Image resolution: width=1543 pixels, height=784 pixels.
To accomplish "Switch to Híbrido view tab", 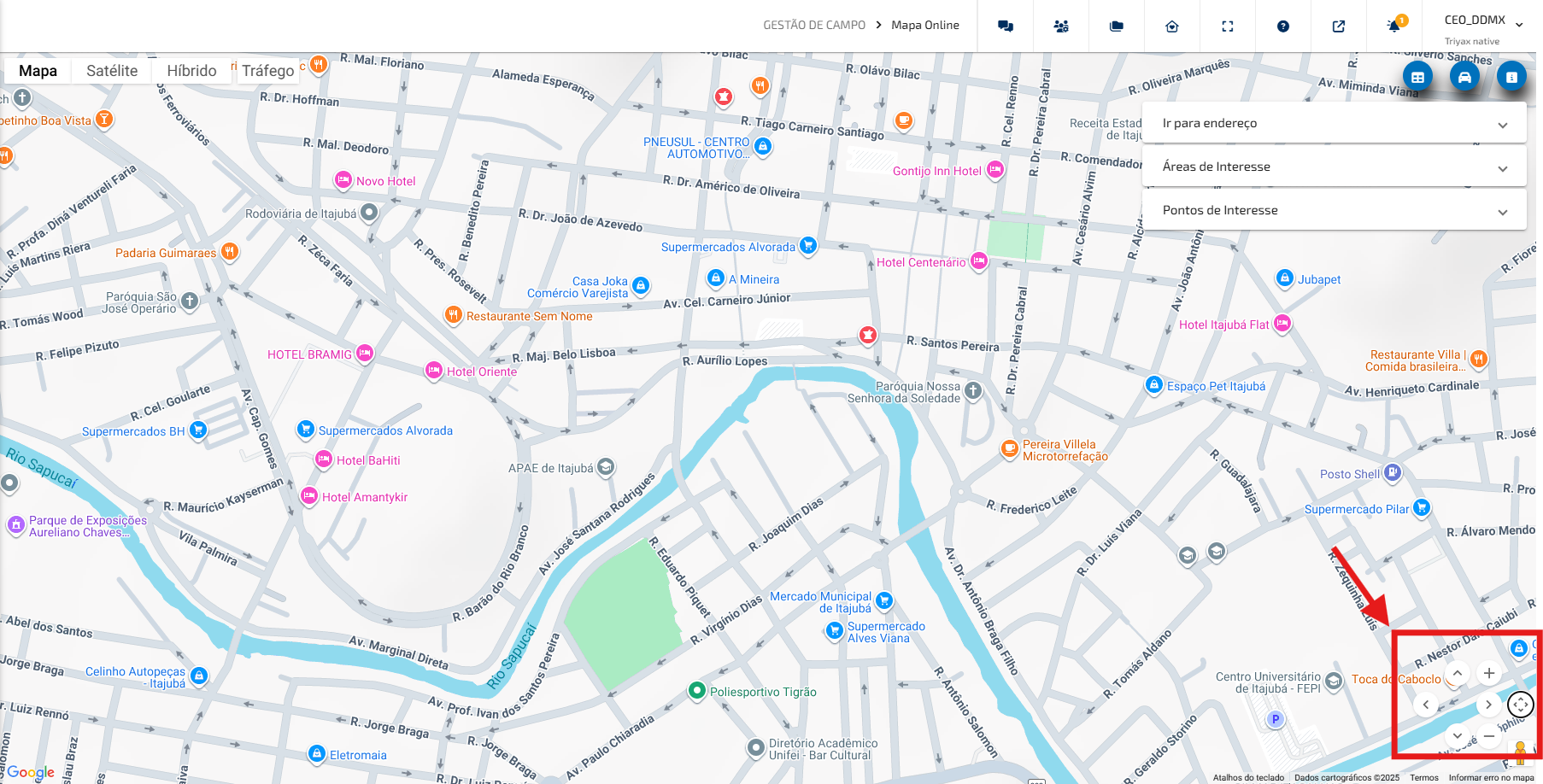I will click(x=191, y=71).
